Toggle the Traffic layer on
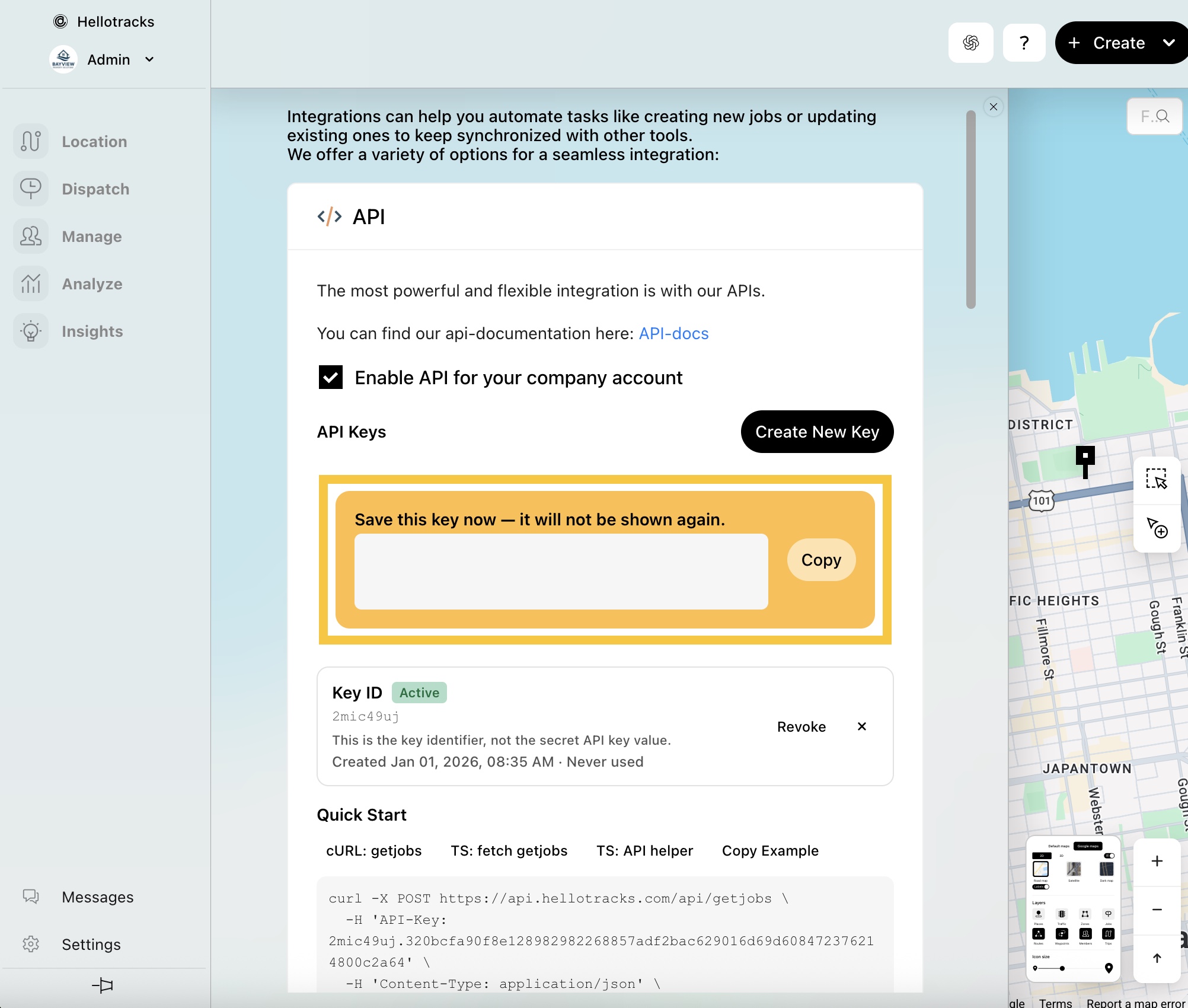This screenshot has width=1188, height=1008. 1062,914
